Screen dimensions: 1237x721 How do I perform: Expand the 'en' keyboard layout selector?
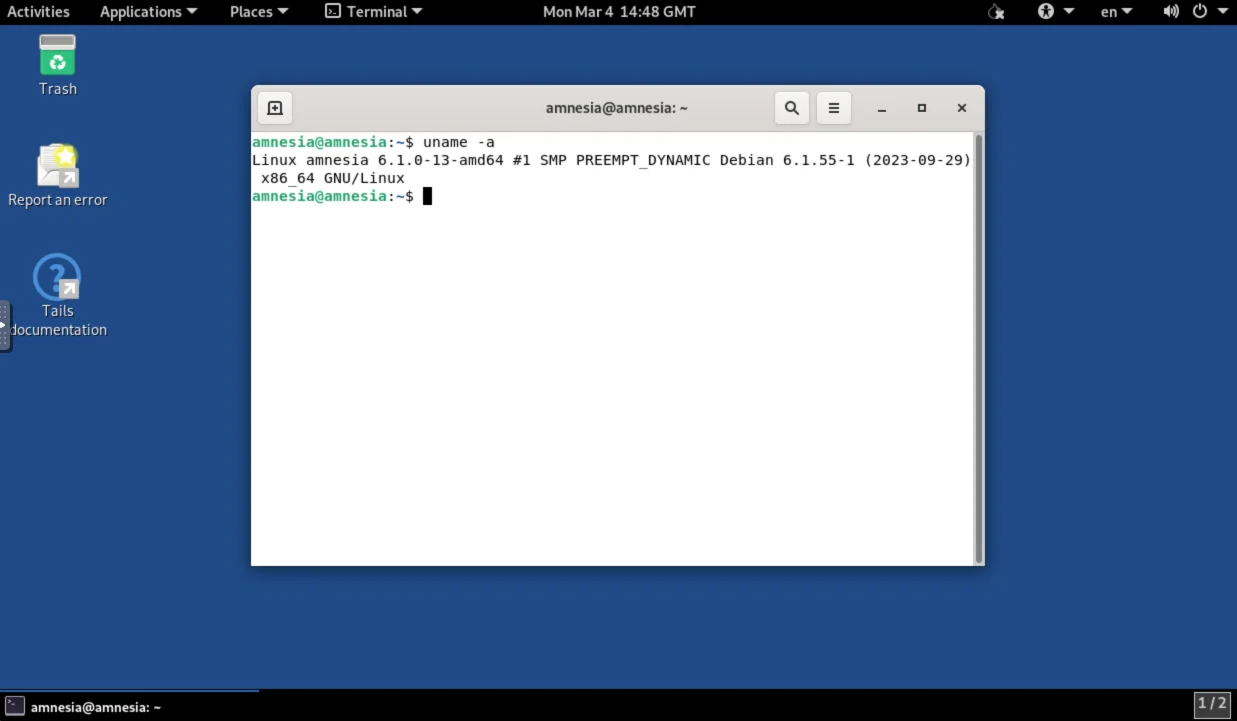1115,12
